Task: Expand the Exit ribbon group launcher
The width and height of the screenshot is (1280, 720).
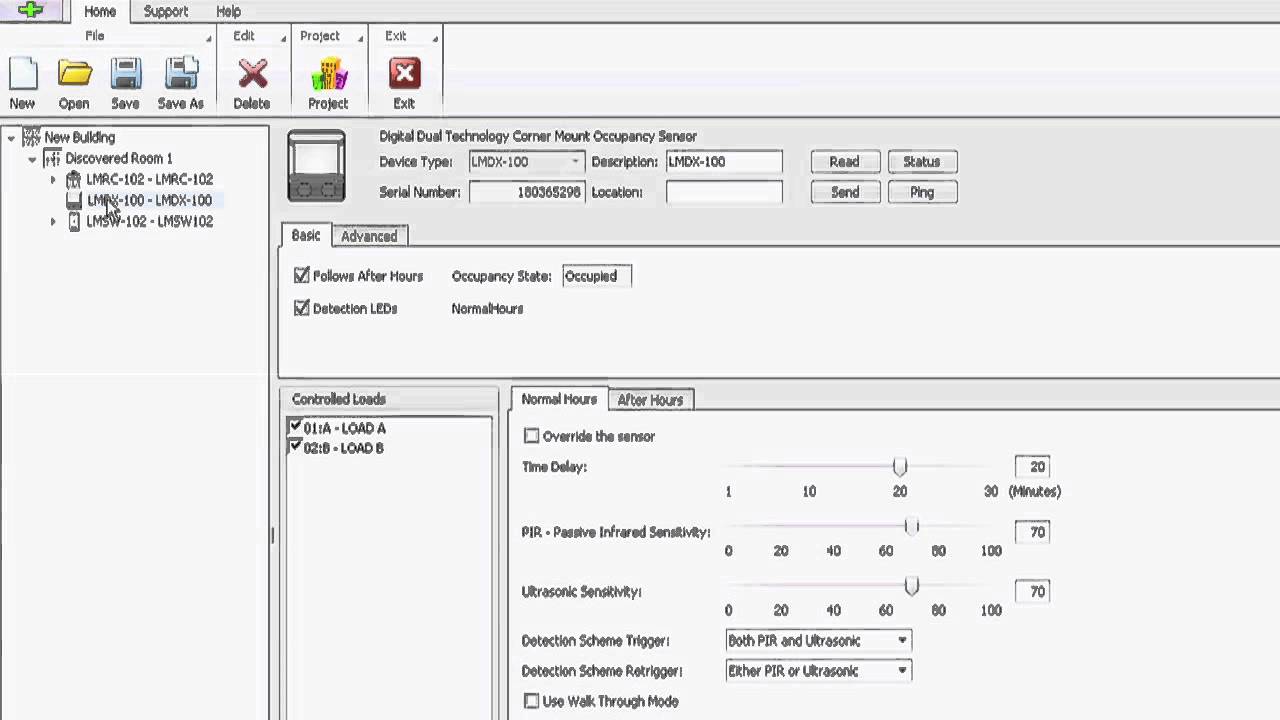Action: [x=435, y=38]
